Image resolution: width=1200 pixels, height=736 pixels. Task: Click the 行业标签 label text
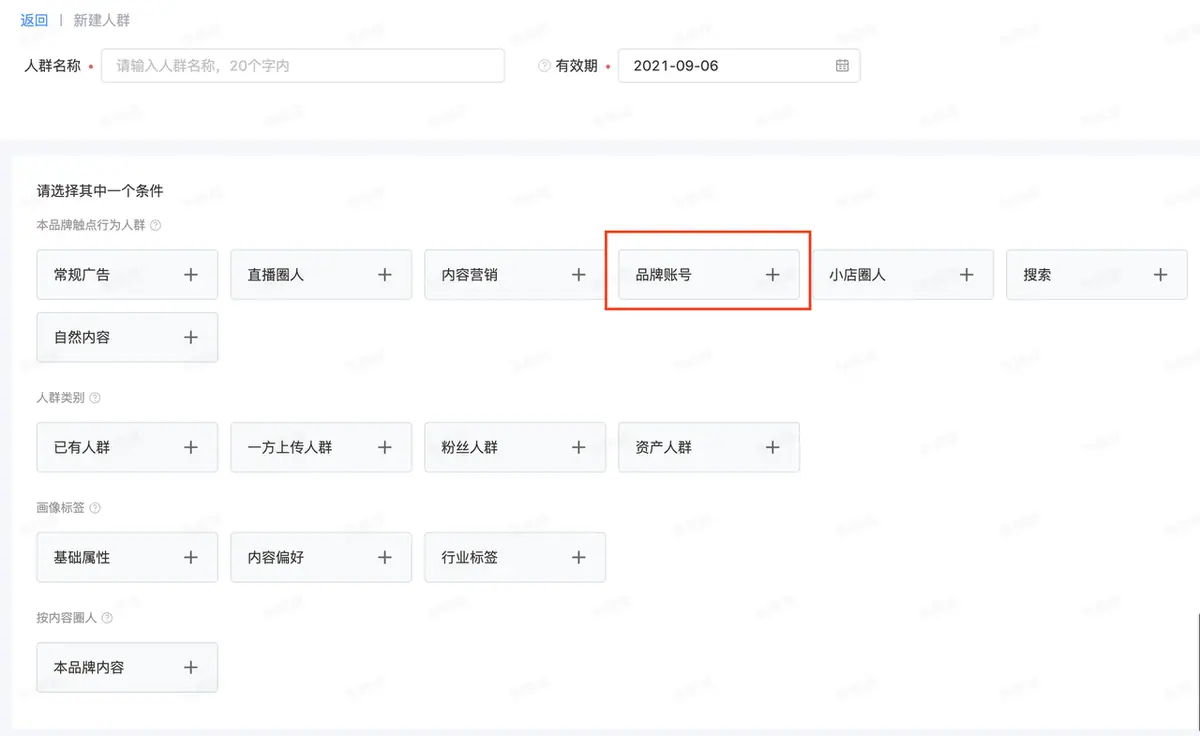coord(470,557)
